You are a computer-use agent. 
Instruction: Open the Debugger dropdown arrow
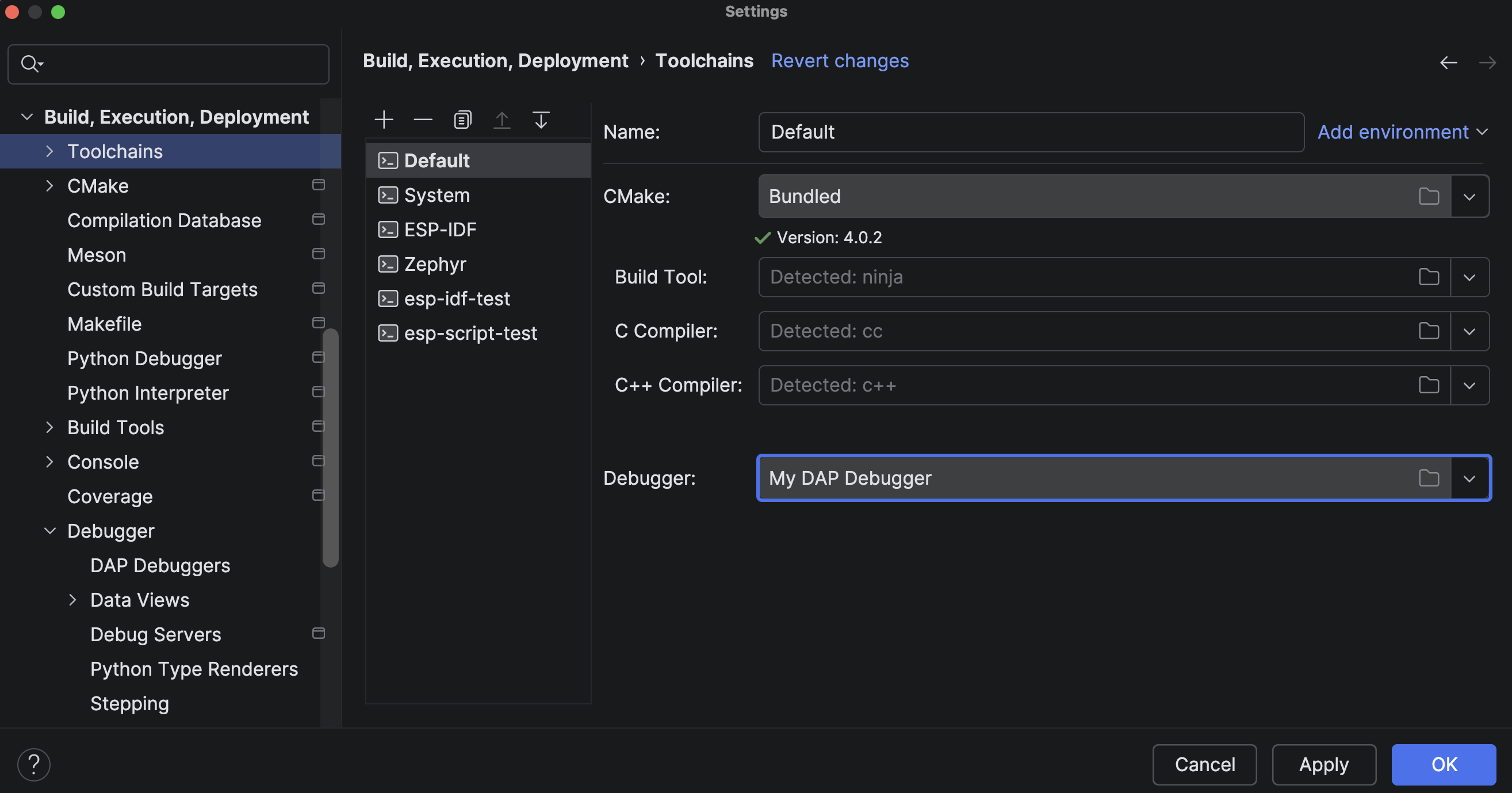coord(1469,478)
